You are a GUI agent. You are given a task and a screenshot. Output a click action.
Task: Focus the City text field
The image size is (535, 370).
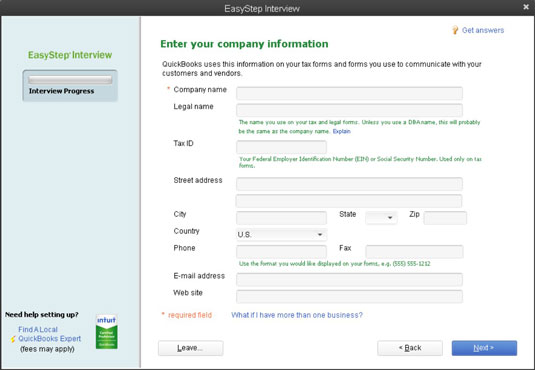(281, 218)
